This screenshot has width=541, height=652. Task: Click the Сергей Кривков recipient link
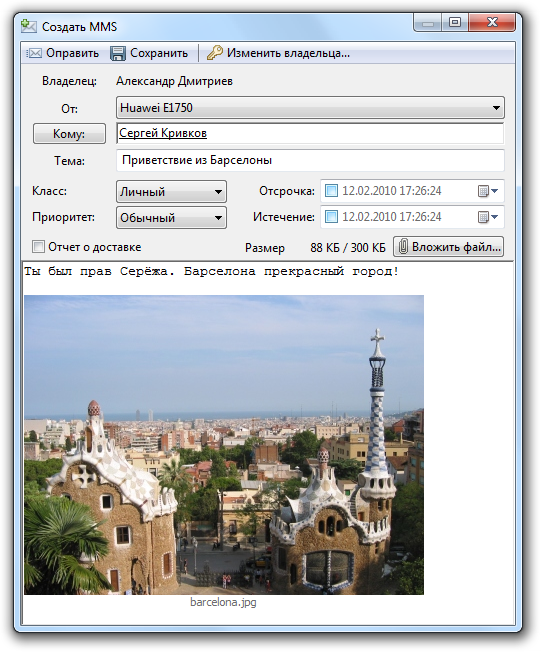[163, 133]
